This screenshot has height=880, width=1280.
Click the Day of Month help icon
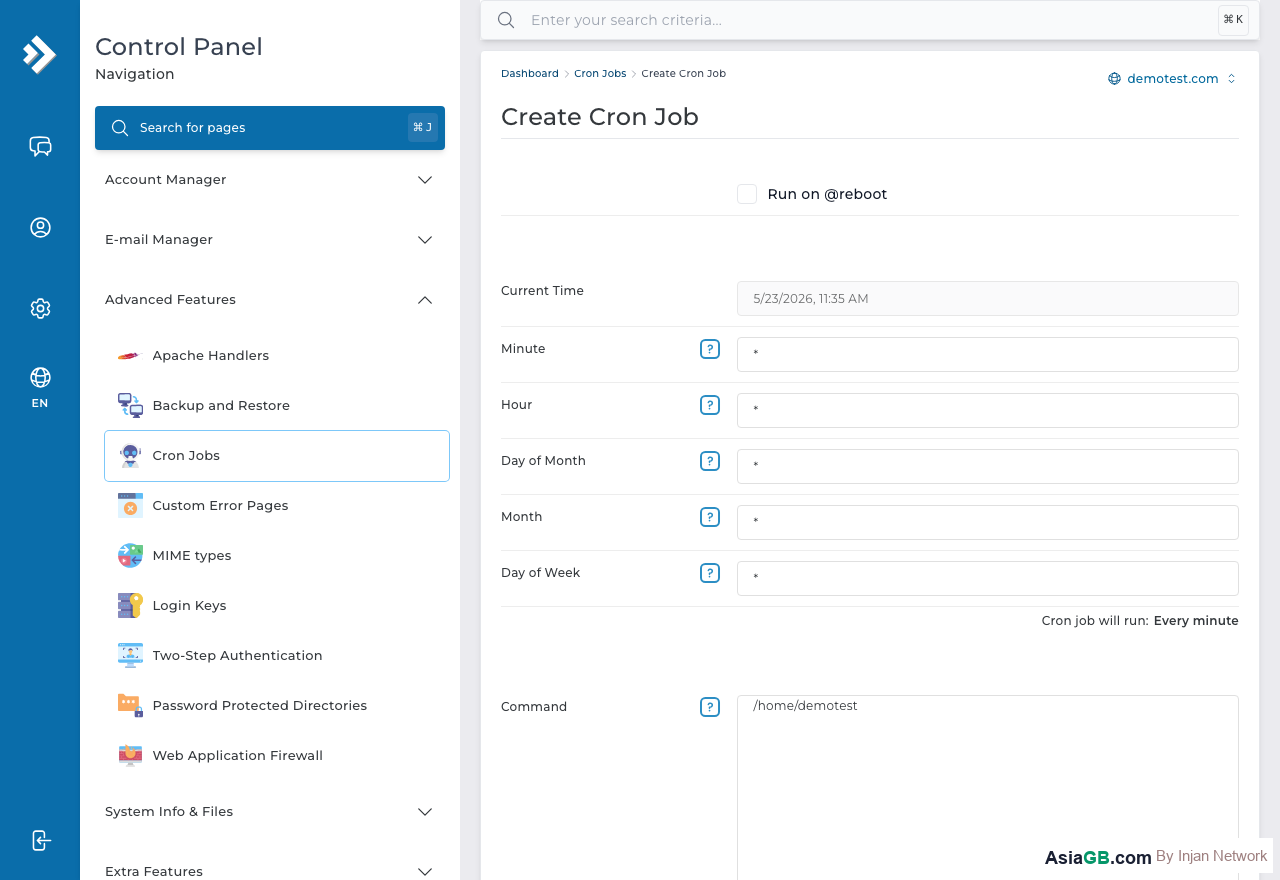710,461
